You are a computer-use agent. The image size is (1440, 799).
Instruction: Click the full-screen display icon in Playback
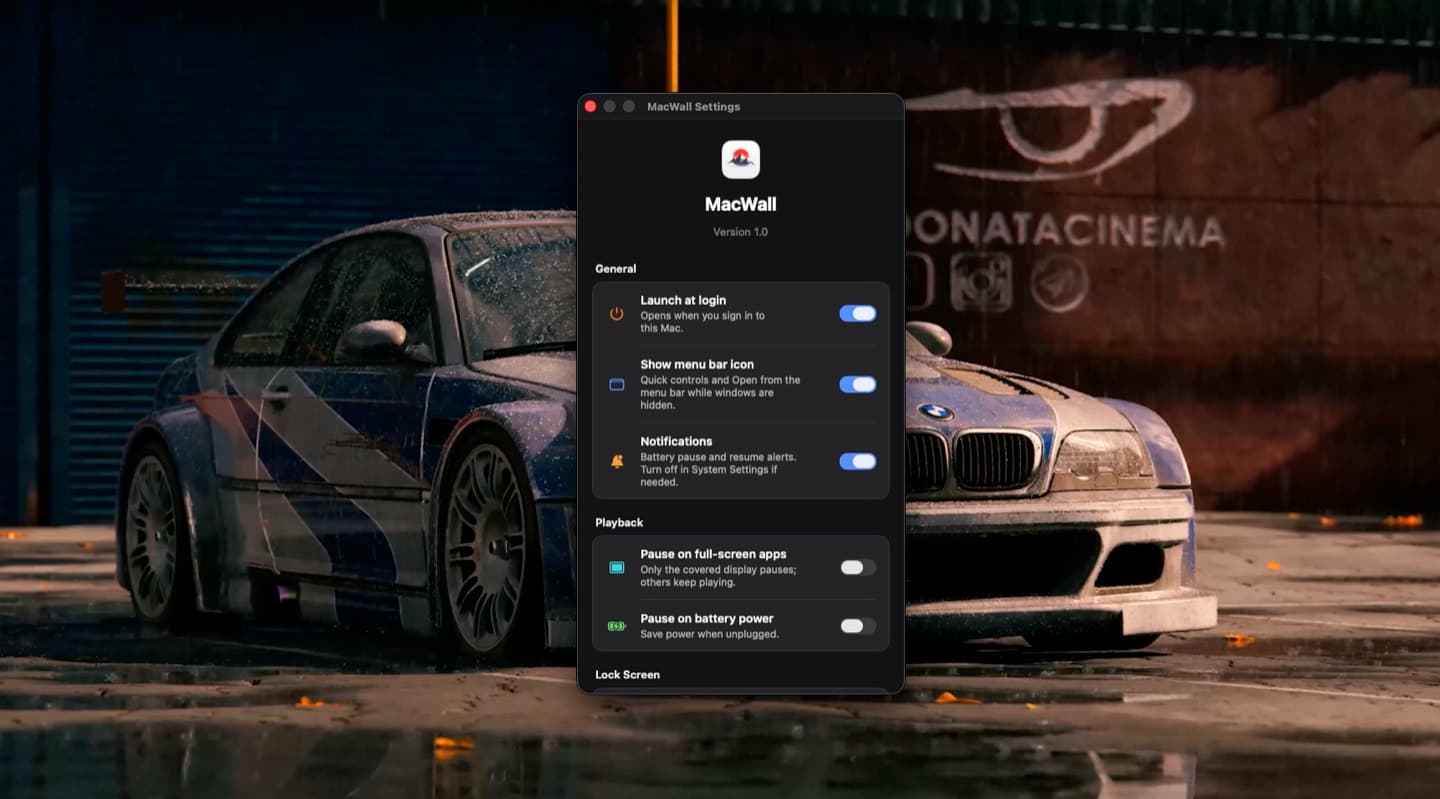[x=617, y=568]
